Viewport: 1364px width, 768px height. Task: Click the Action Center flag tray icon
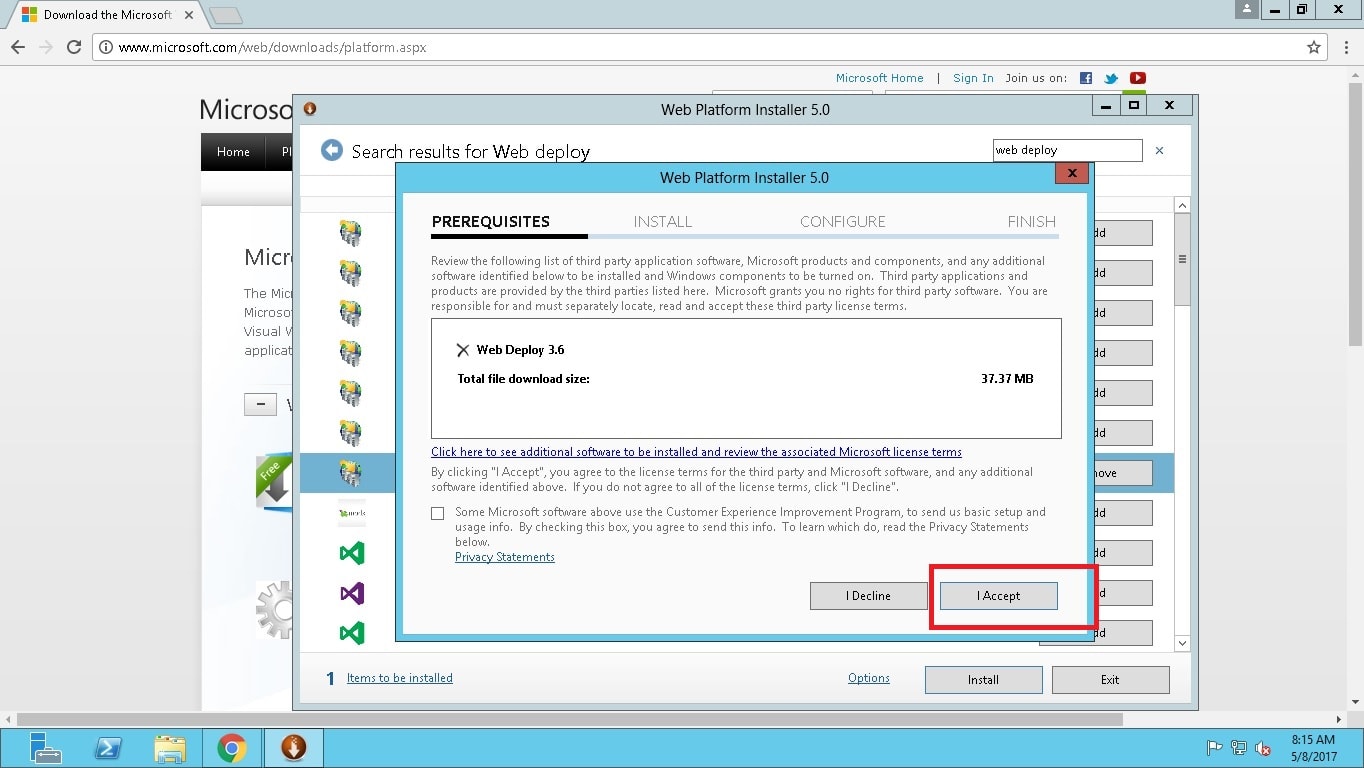[x=1215, y=748]
